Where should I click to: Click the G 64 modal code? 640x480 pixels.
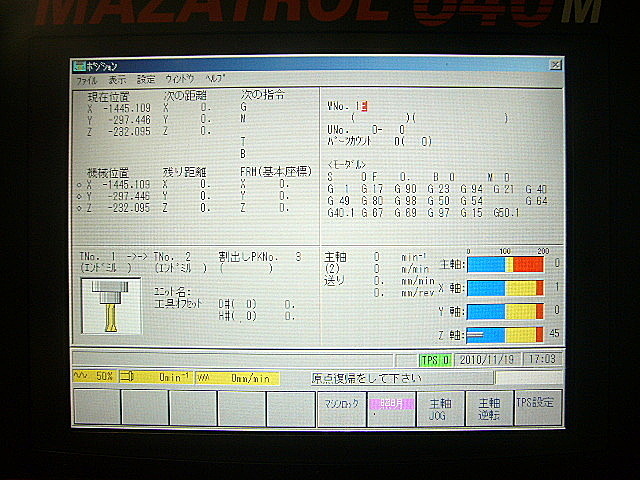pyautogui.click(x=536, y=201)
